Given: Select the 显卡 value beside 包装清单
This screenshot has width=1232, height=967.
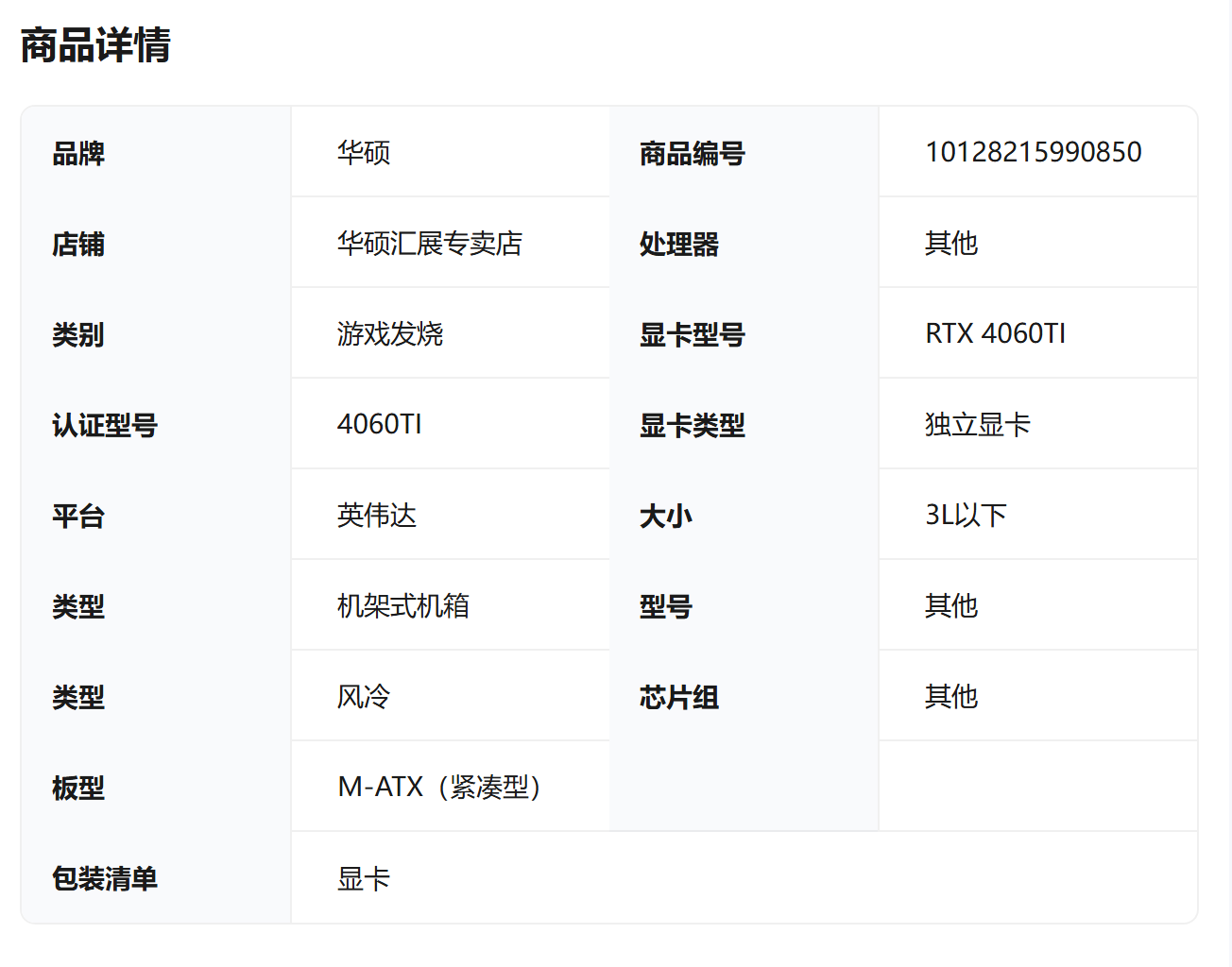Looking at the screenshot, I should [x=364, y=879].
